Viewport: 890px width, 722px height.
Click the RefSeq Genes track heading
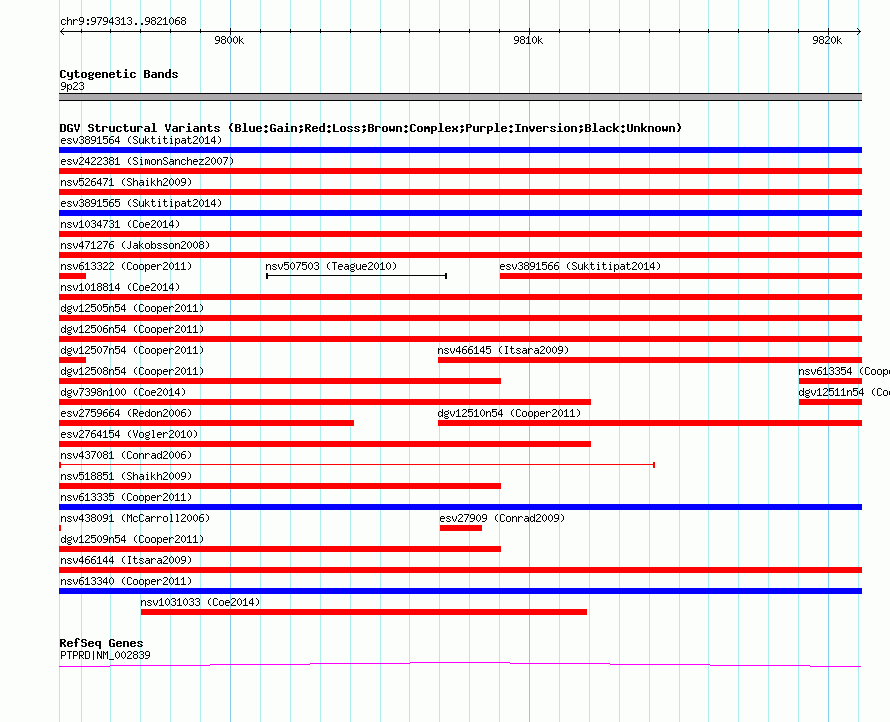[101, 643]
